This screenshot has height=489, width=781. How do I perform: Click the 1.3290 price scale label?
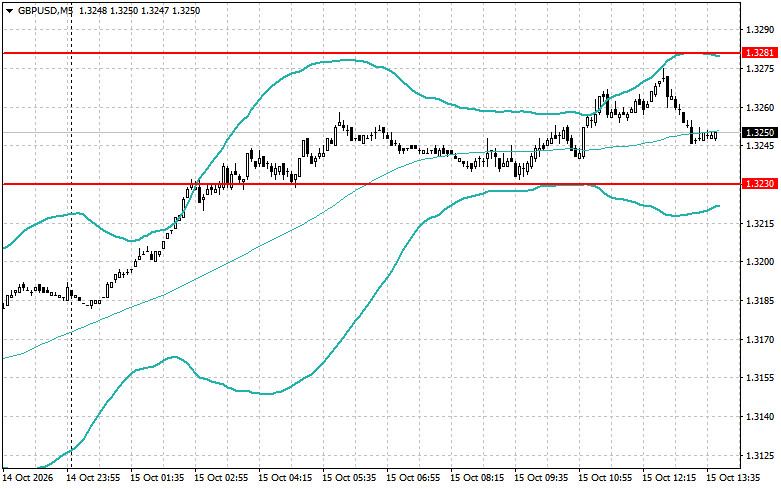[x=760, y=30]
